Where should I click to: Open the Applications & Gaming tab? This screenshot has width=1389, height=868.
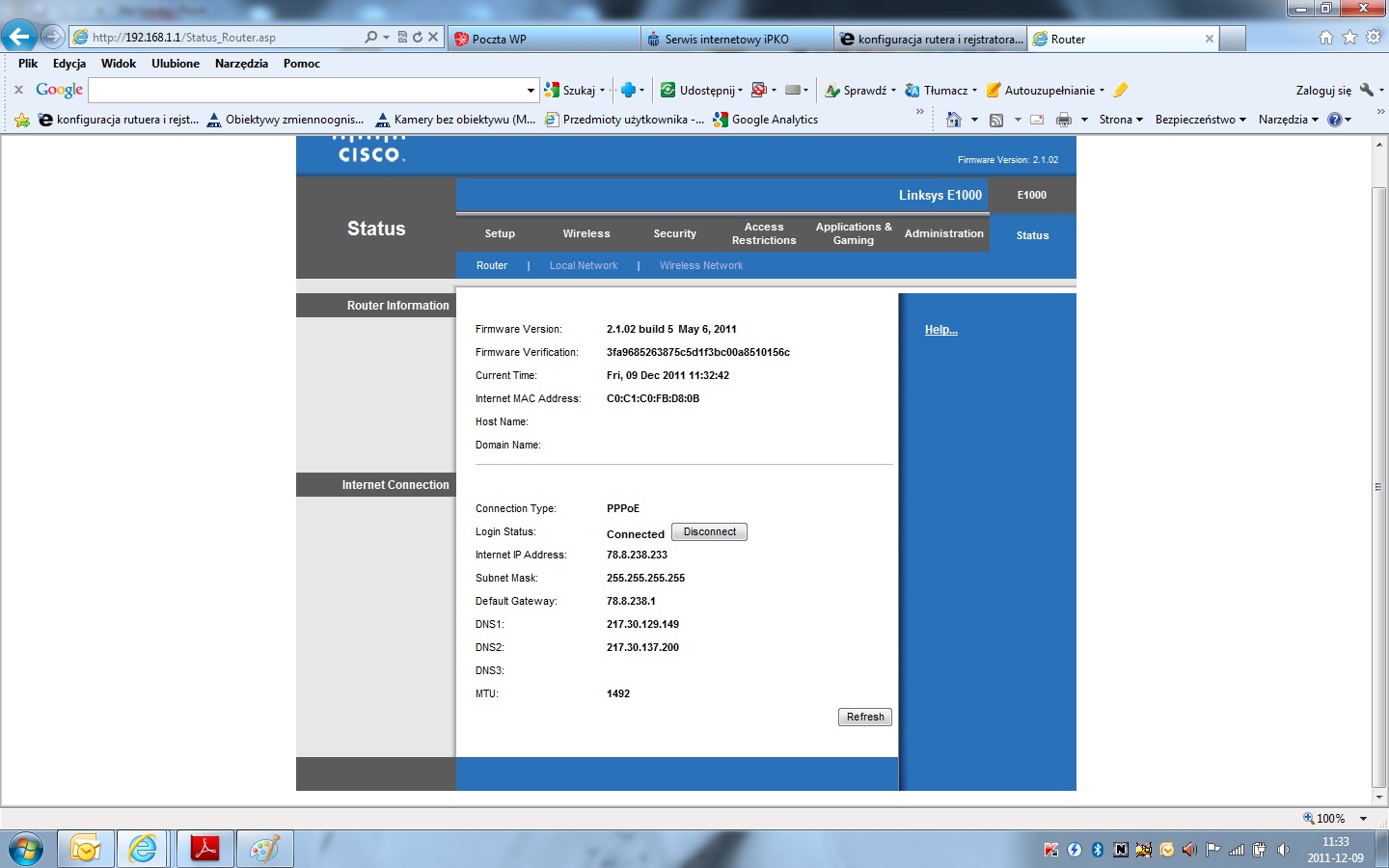point(854,233)
